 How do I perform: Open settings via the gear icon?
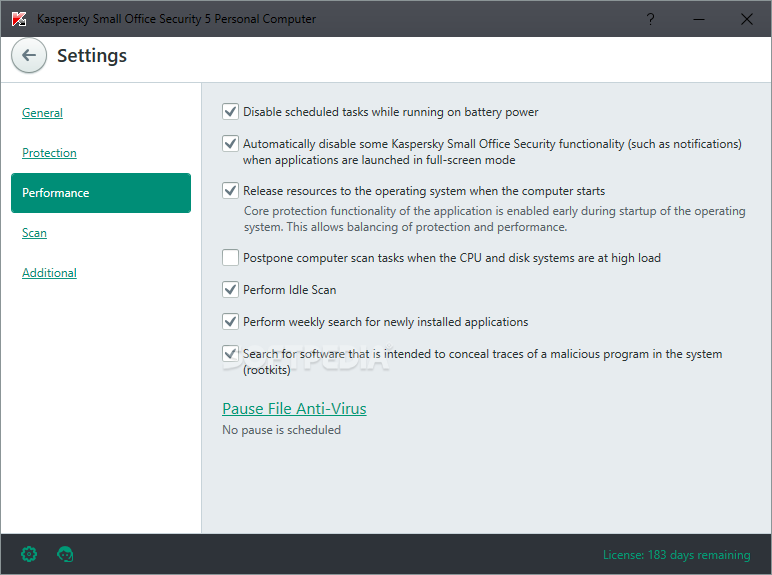pyautogui.click(x=29, y=554)
